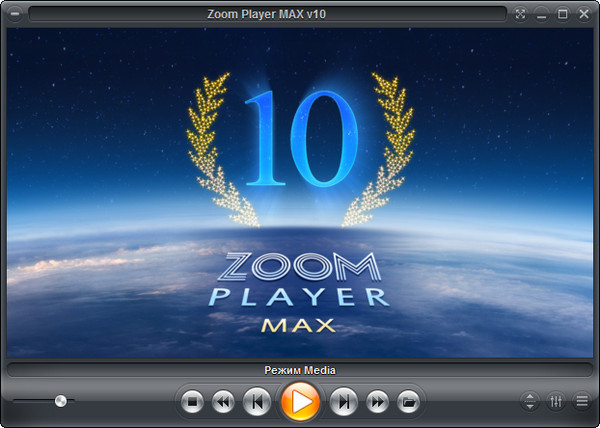Image resolution: width=600 pixels, height=428 pixels.
Task: Click the video display area
Action: (300, 190)
